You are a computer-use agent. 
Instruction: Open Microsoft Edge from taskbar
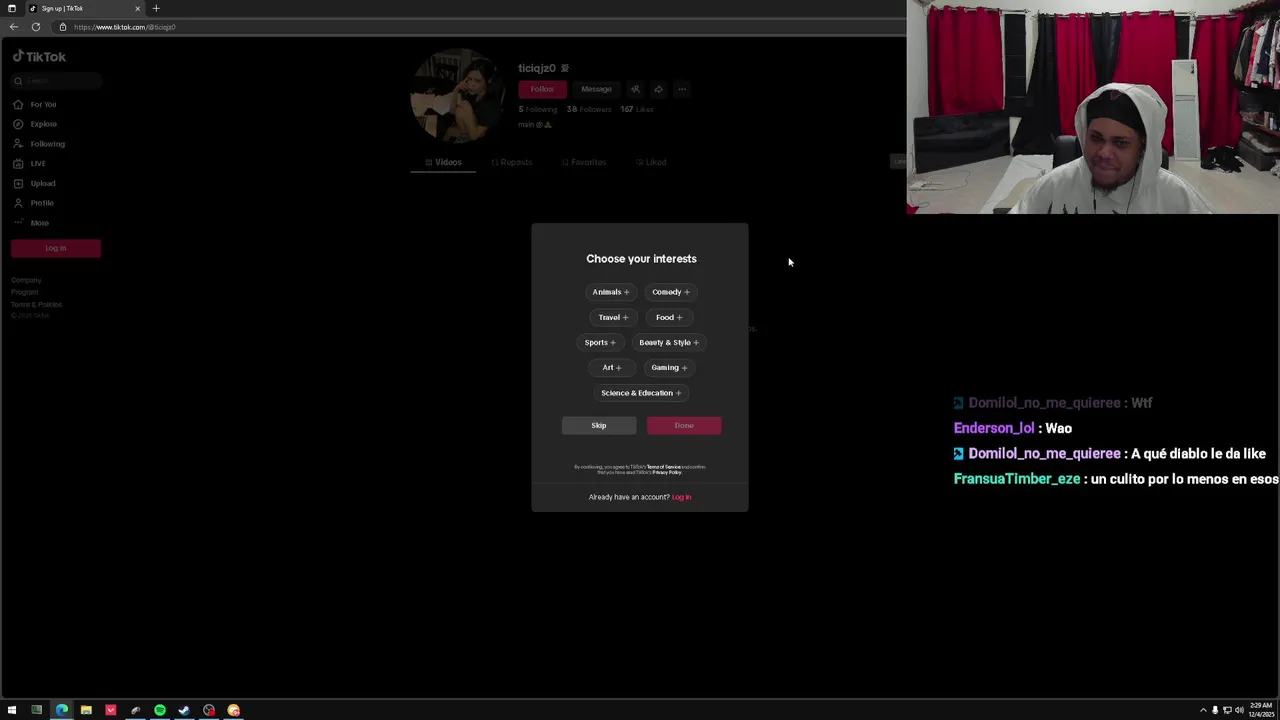pos(62,710)
